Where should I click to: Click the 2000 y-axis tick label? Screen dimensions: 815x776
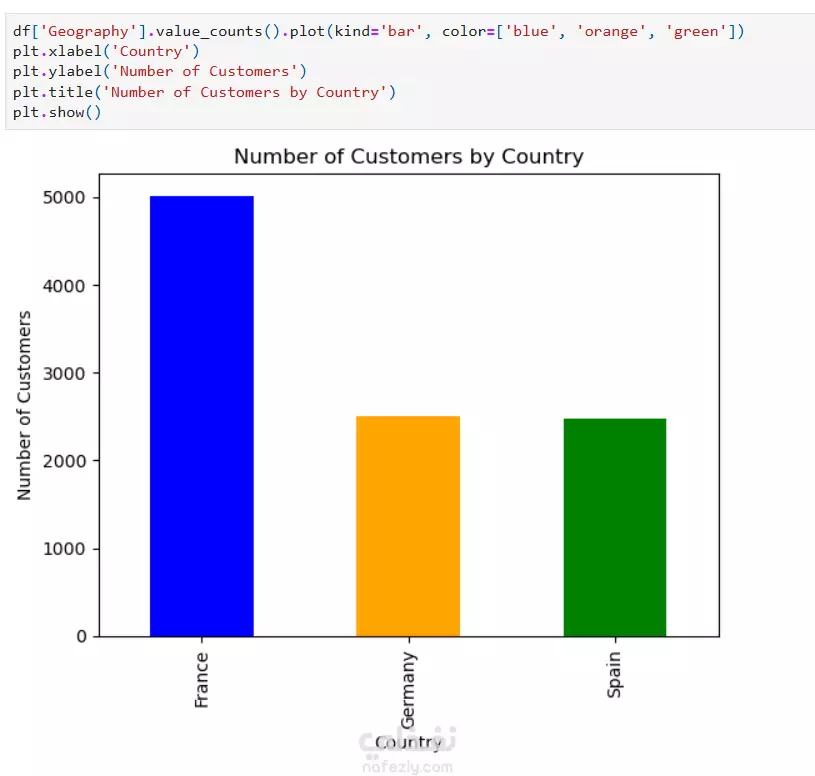pos(64,461)
